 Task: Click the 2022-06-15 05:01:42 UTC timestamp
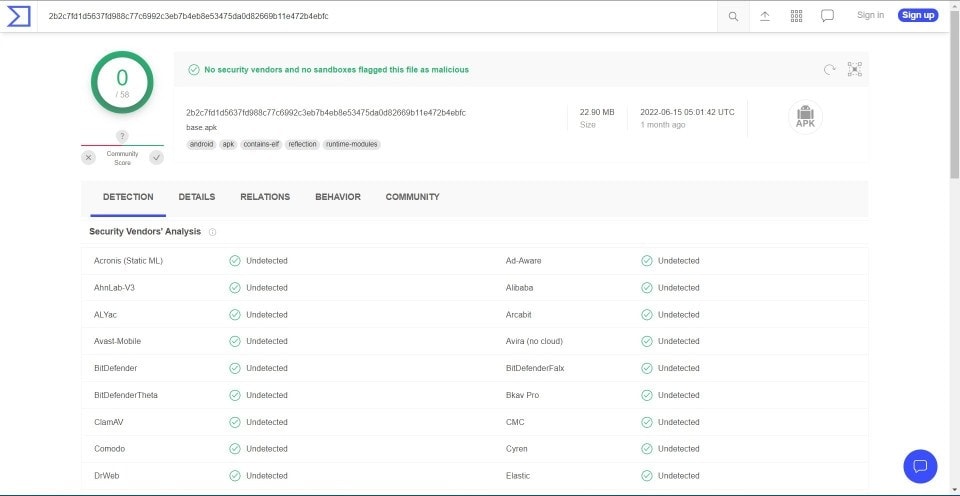click(688, 113)
